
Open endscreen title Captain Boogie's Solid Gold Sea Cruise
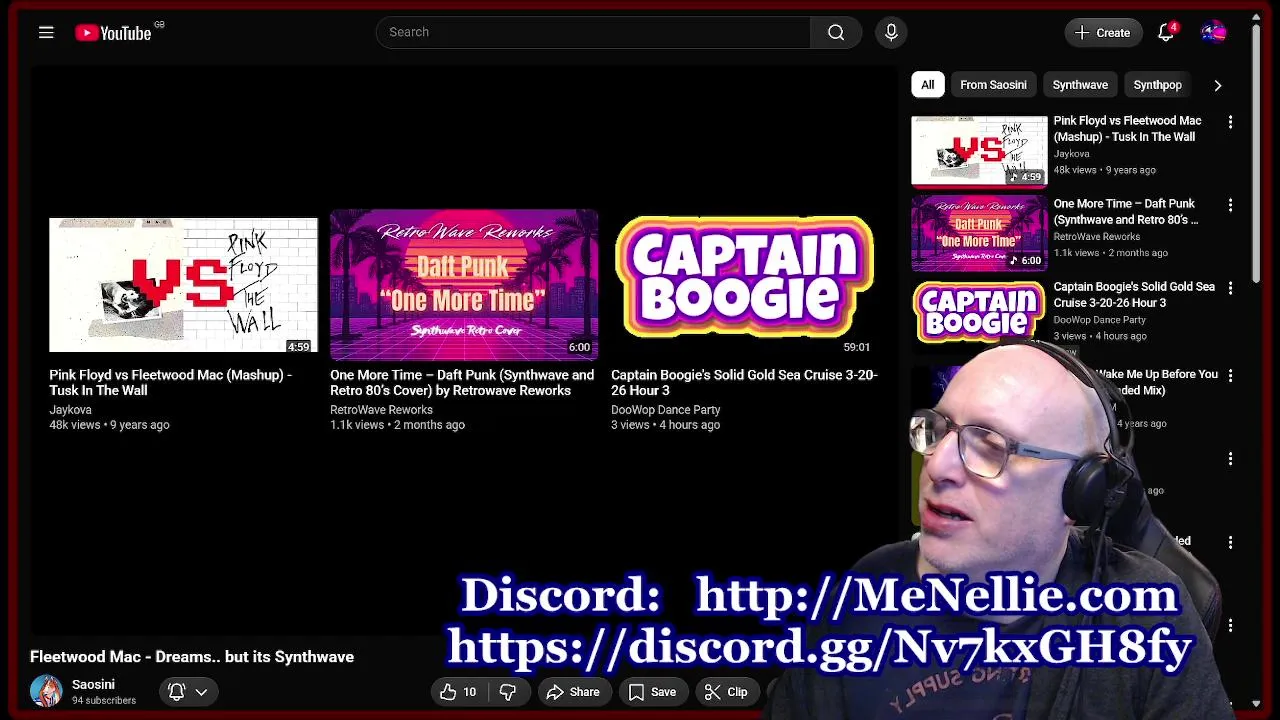pos(744,383)
